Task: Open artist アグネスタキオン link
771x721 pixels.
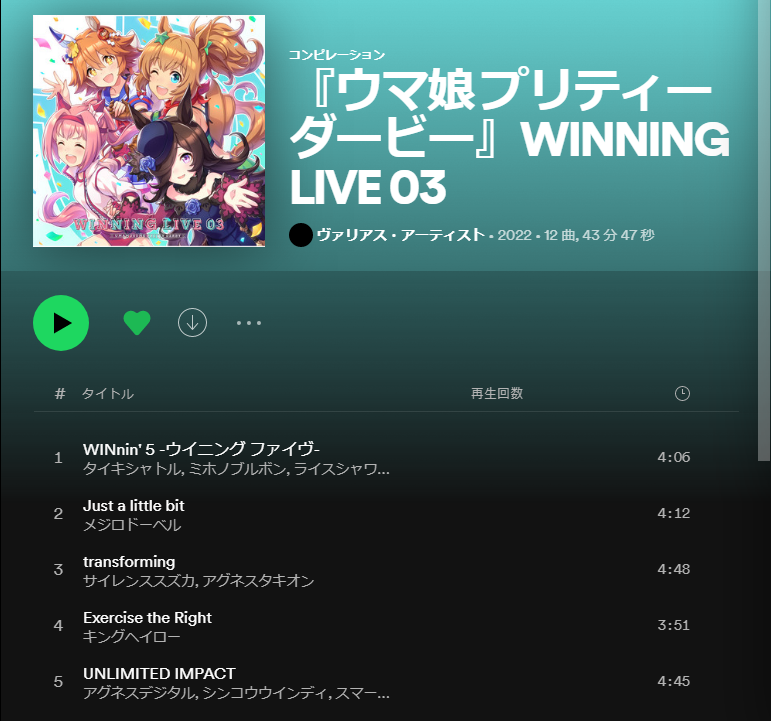Action: (258, 581)
